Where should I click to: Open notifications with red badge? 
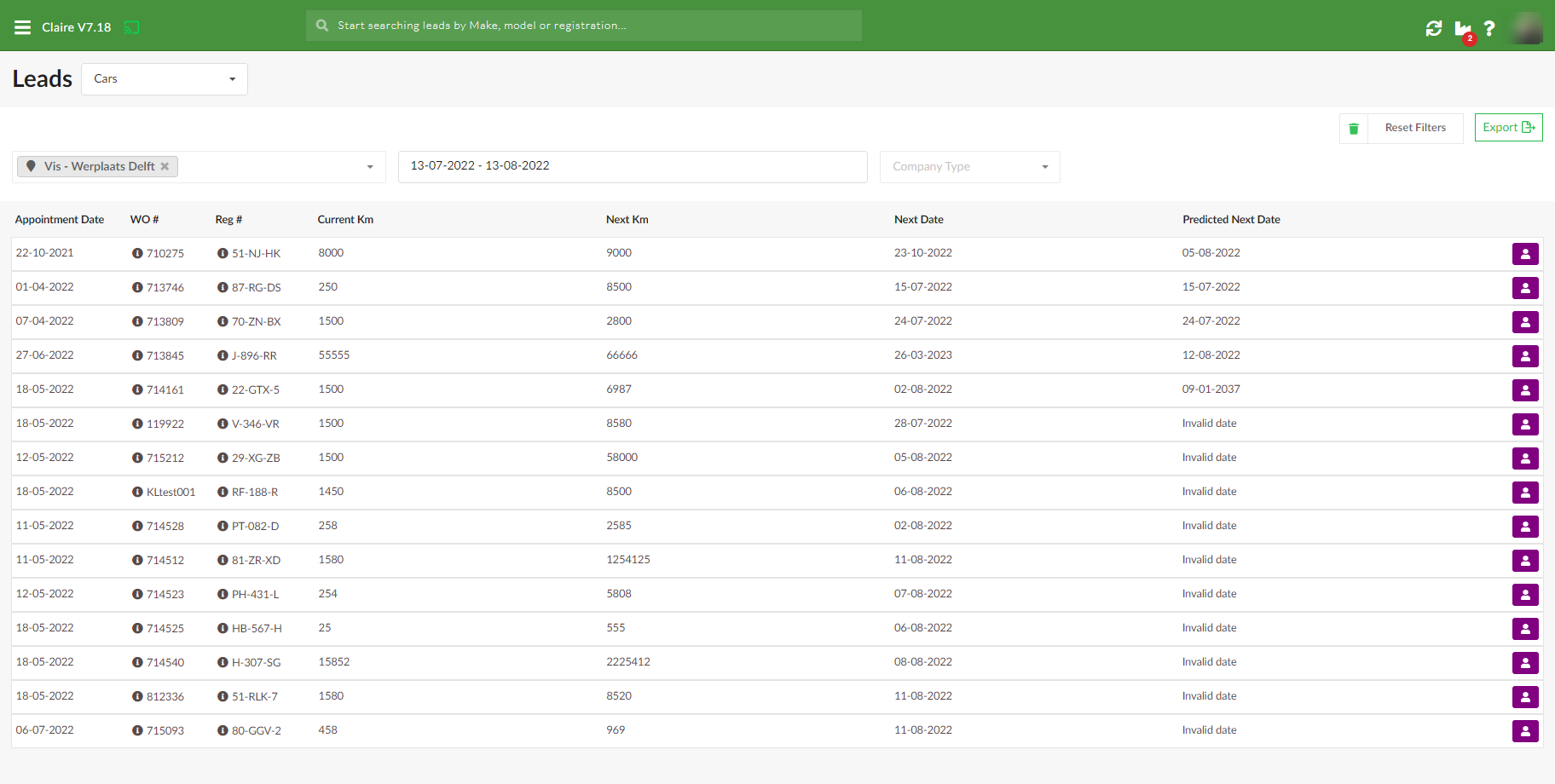(1463, 29)
